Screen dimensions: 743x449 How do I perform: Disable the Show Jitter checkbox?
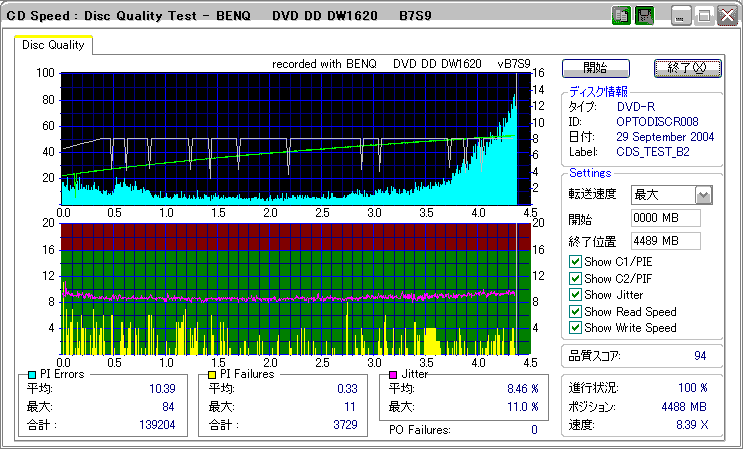tap(575, 295)
